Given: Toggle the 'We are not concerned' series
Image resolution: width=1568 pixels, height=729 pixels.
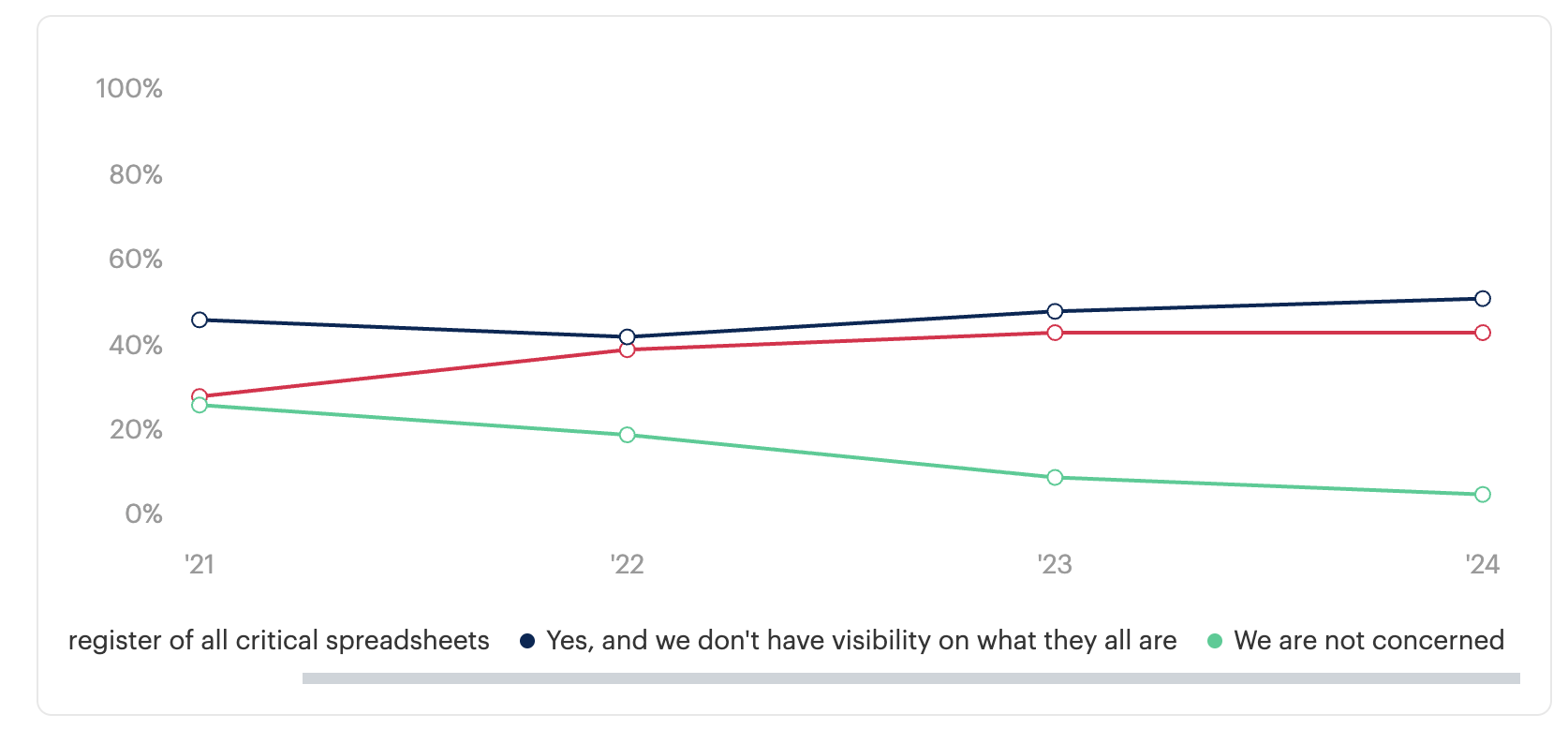Looking at the screenshot, I should [x=1368, y=641].
